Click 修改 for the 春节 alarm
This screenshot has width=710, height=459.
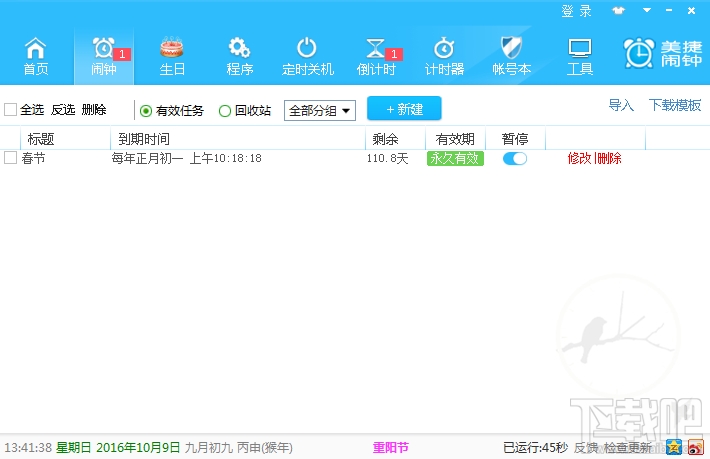pos(580,158)
